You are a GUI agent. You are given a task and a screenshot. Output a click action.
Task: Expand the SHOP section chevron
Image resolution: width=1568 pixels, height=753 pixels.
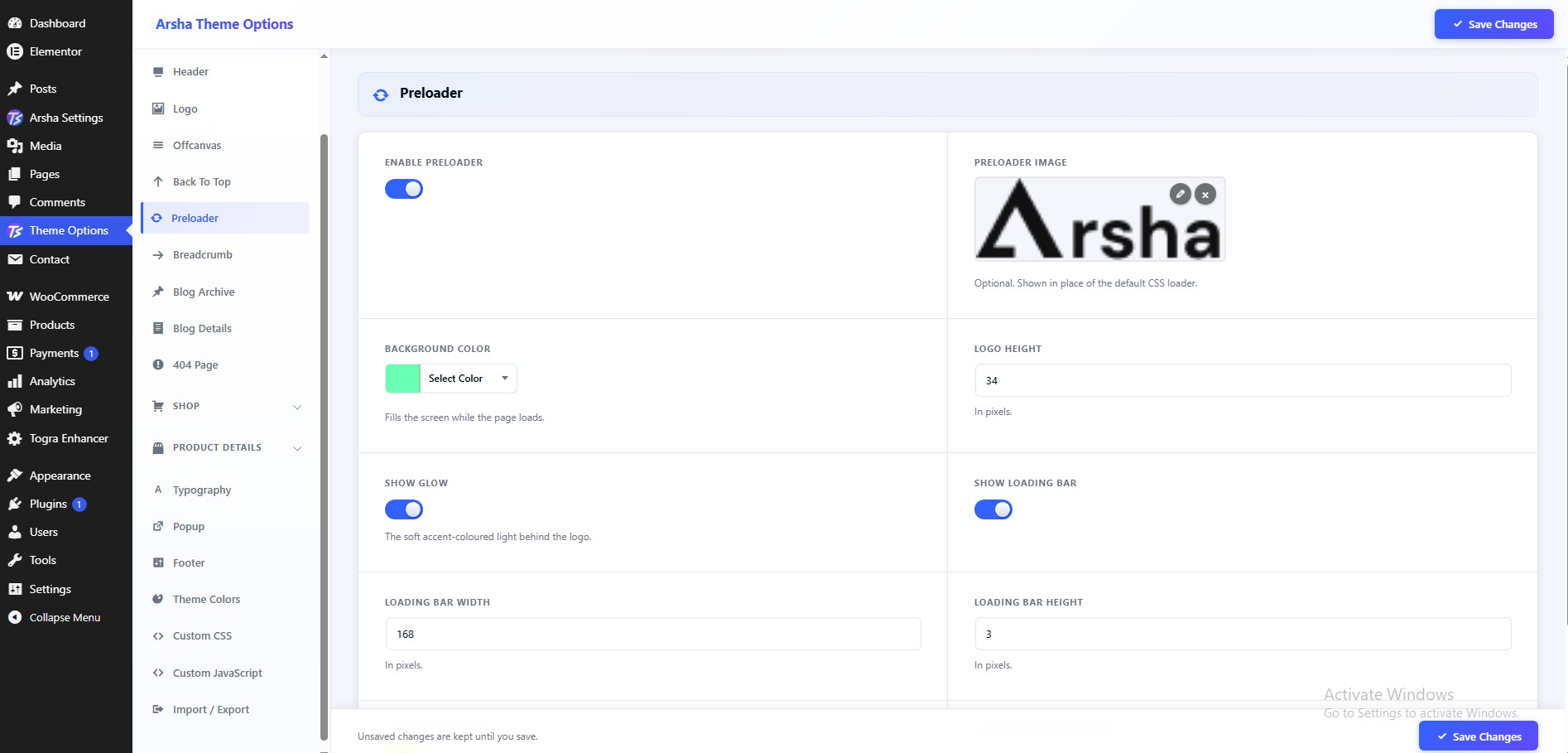[297, 407]
